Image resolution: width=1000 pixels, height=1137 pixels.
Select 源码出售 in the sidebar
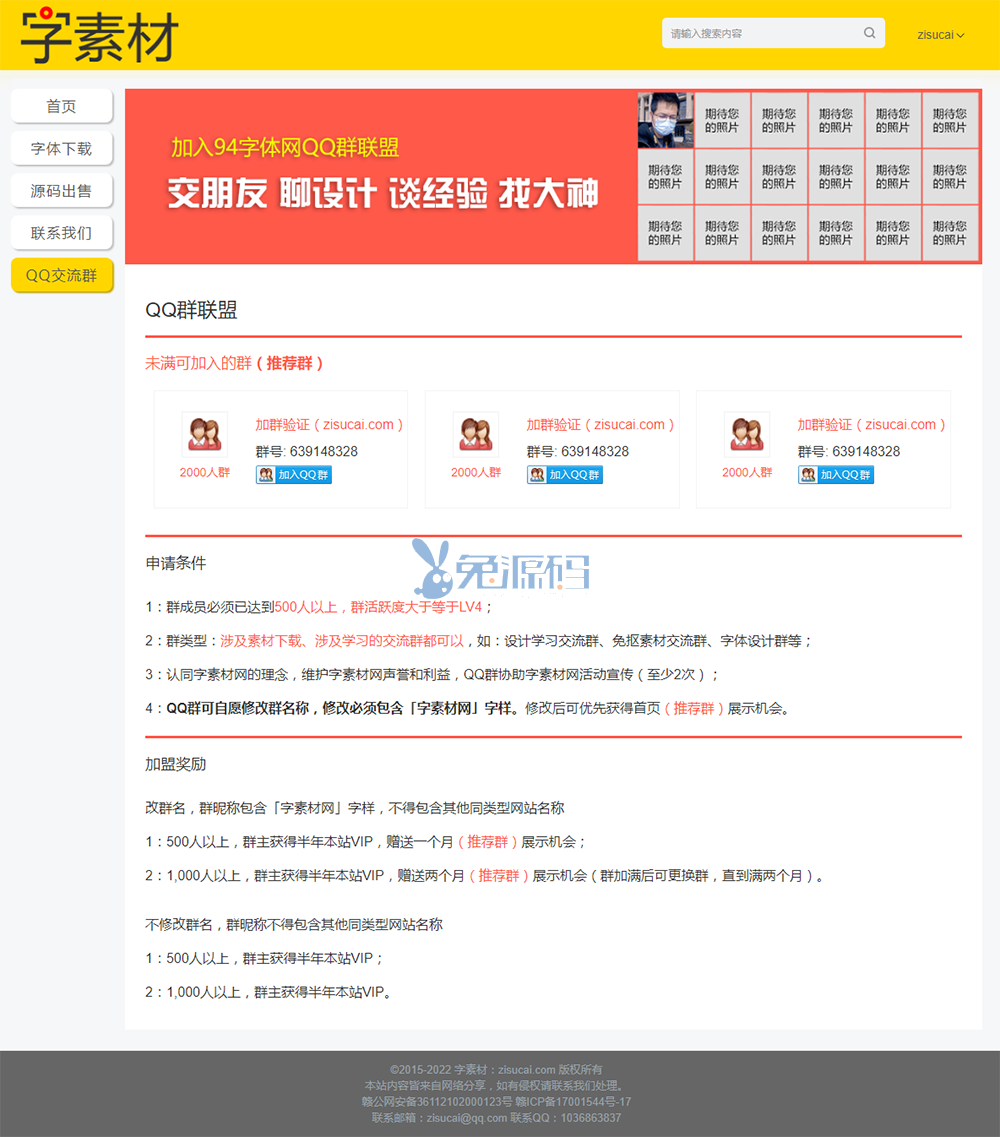62,191
